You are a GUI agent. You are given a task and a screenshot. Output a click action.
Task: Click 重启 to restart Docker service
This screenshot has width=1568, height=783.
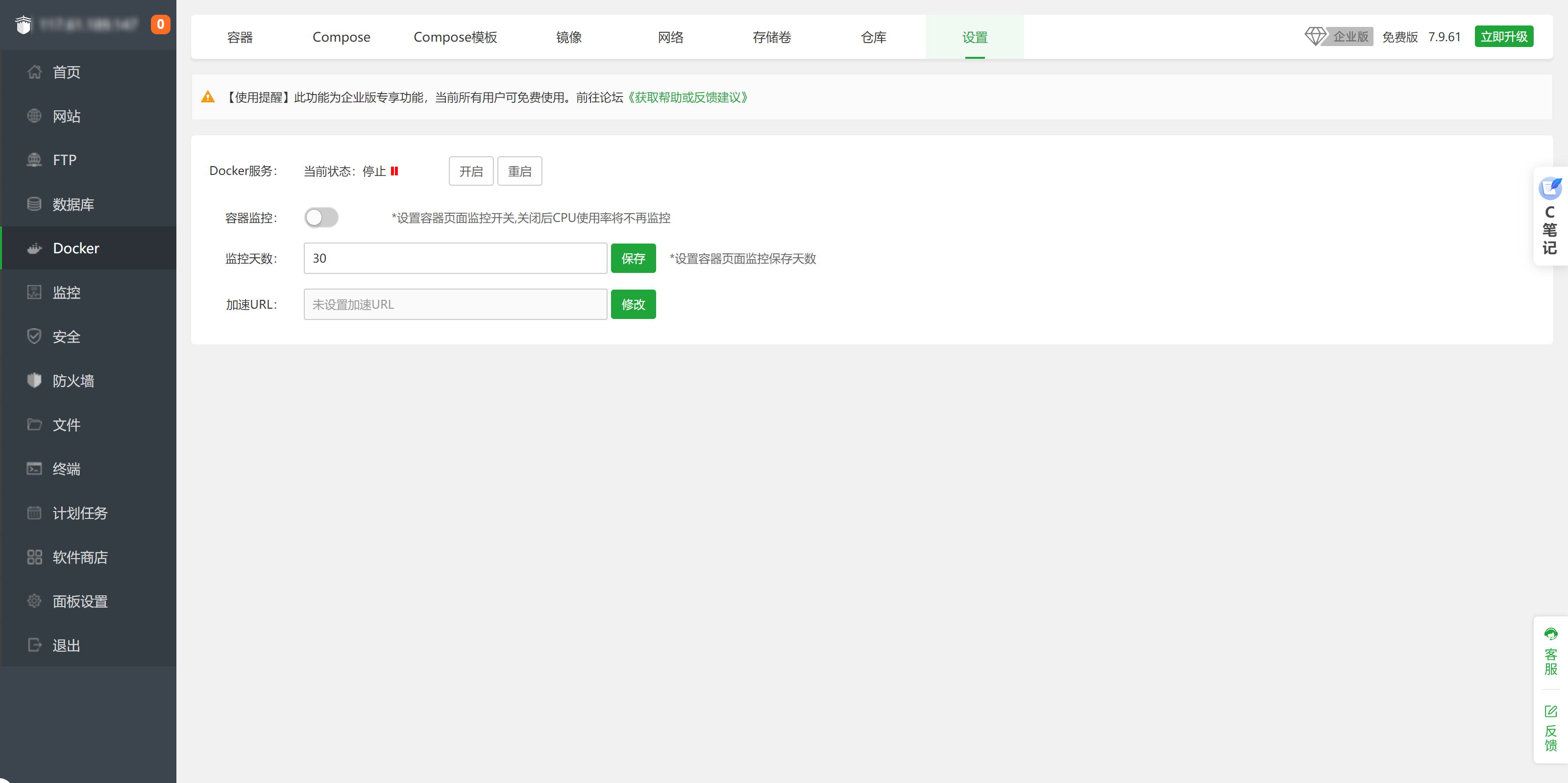click(520, 171)
